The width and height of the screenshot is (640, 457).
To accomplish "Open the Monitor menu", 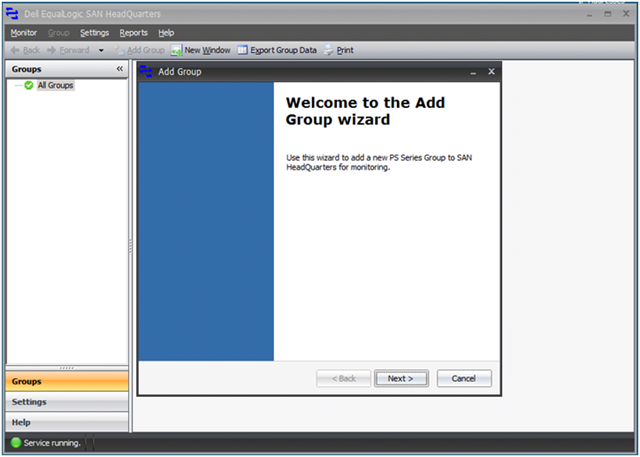I will 24,33.
